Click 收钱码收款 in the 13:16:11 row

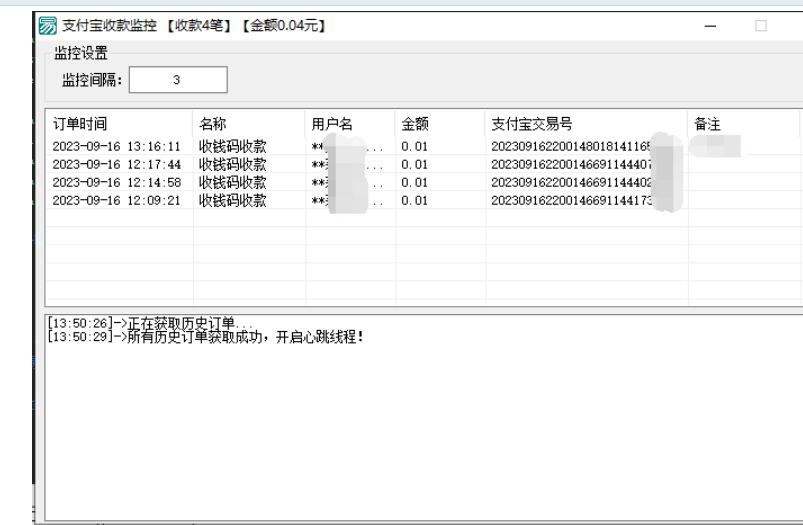coord(233,146)
